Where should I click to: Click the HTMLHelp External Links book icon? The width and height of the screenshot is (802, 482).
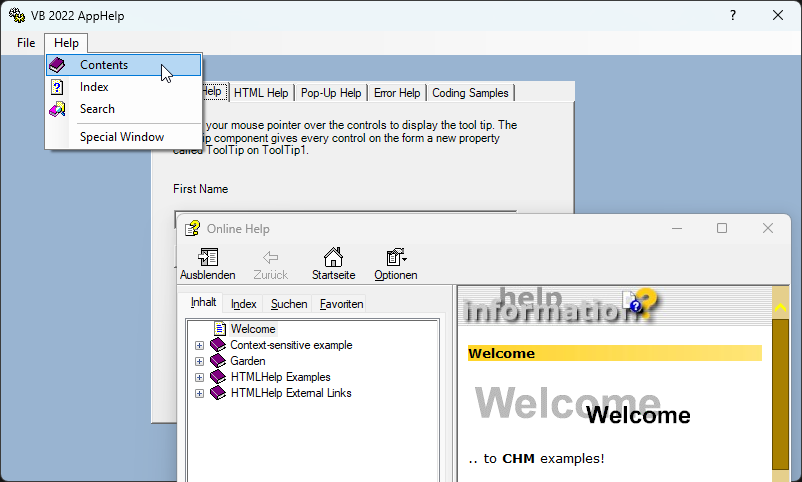[218, 393]
